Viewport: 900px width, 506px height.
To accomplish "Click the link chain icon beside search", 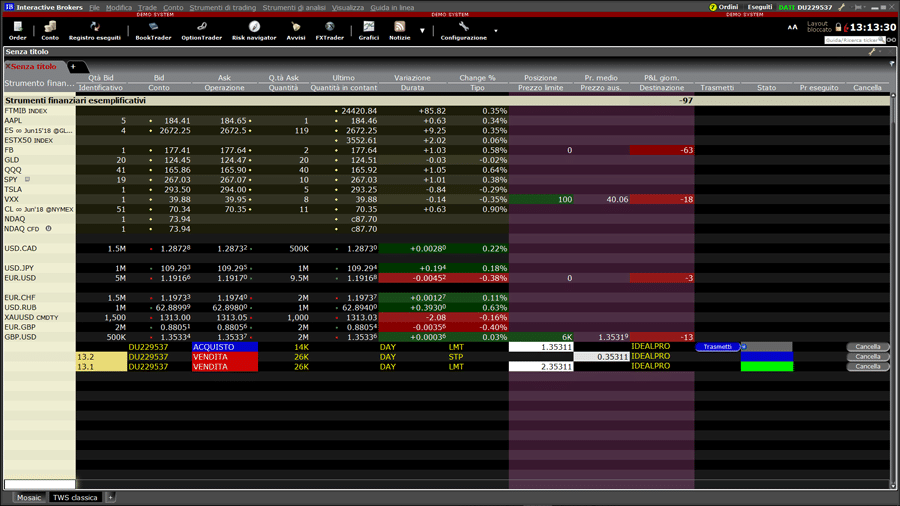I will (891, 40).
